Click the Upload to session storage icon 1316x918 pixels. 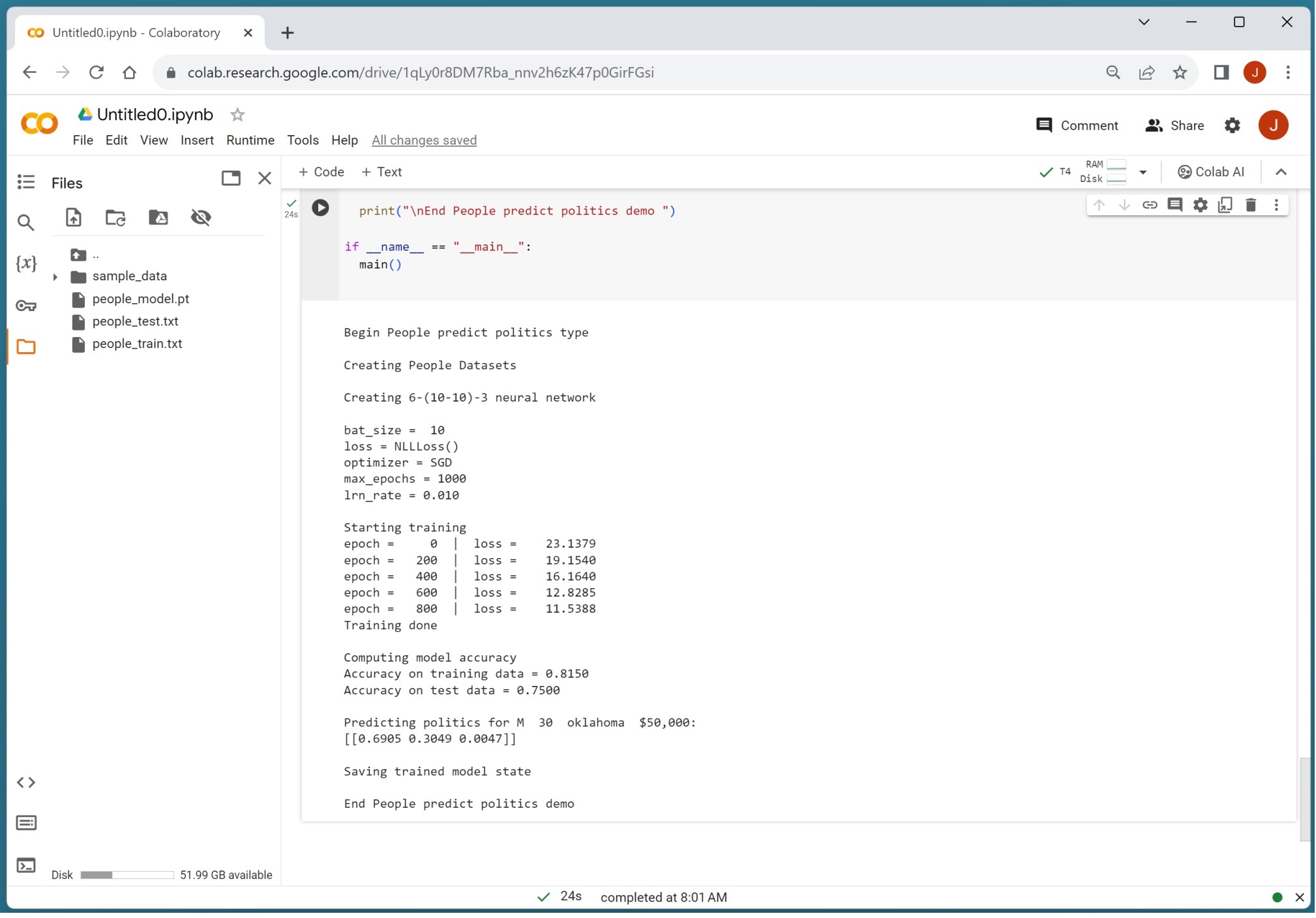pyautogui.click(x=74, y=217)
